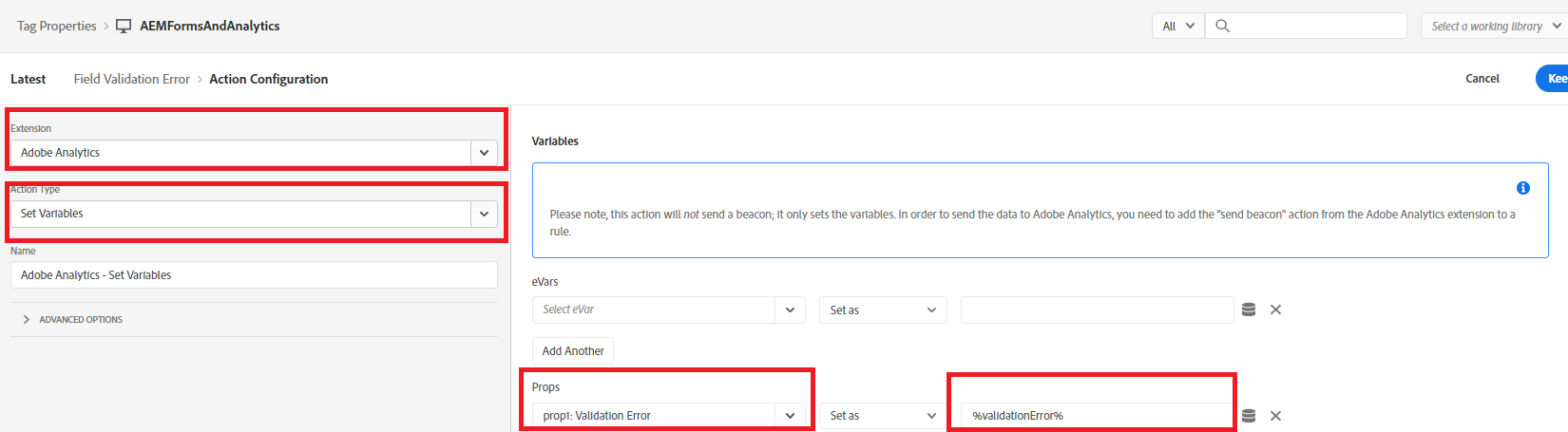Viewport: 1568px width, 432px height.
Task: Click the Name field Adobe Analytics - Set Variables
Action: [x=254, y=275]
